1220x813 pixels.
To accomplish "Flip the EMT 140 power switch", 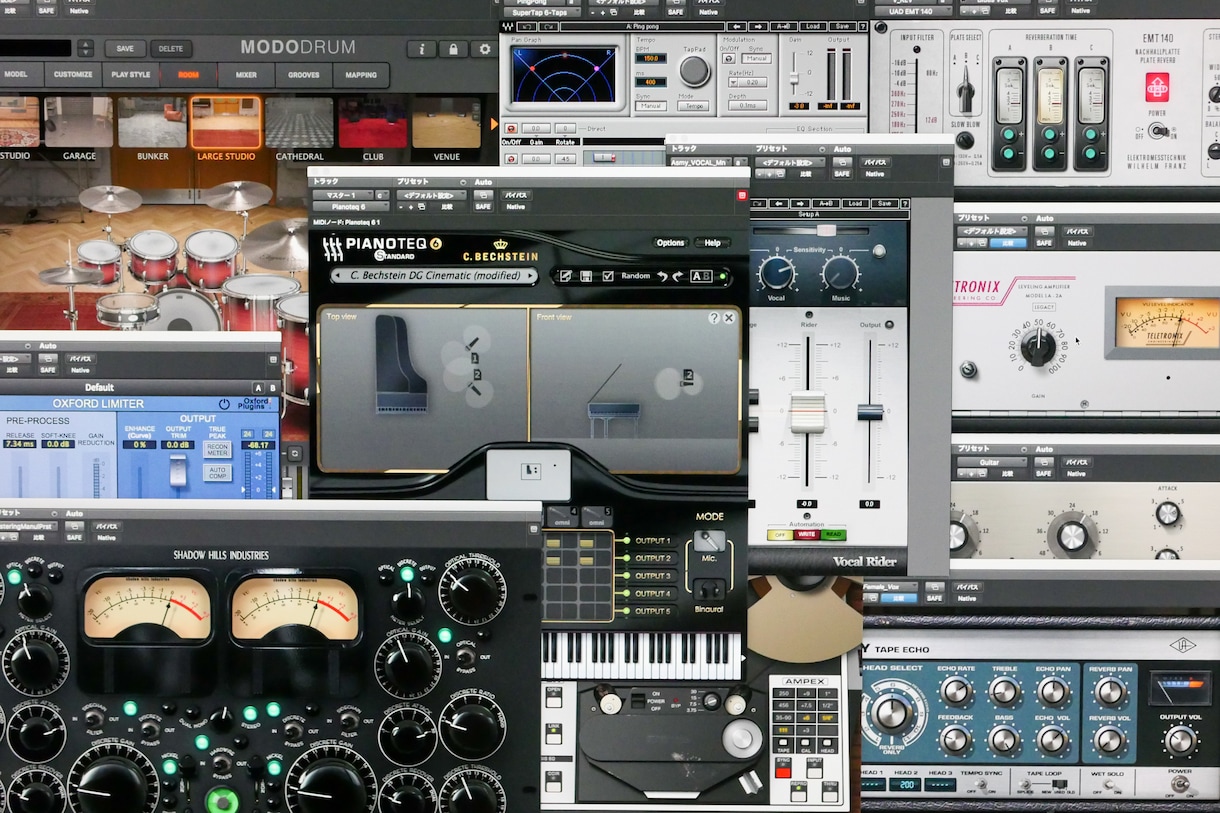I will tap(1160, 130).
